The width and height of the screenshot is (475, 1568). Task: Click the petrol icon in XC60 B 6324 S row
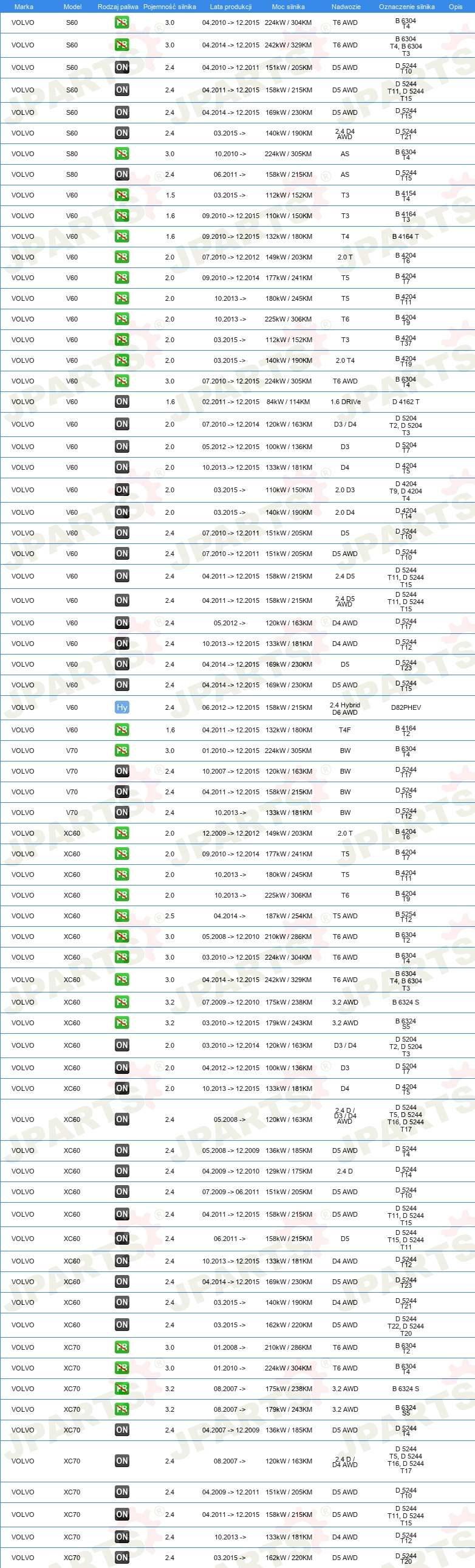[121, 1003]
